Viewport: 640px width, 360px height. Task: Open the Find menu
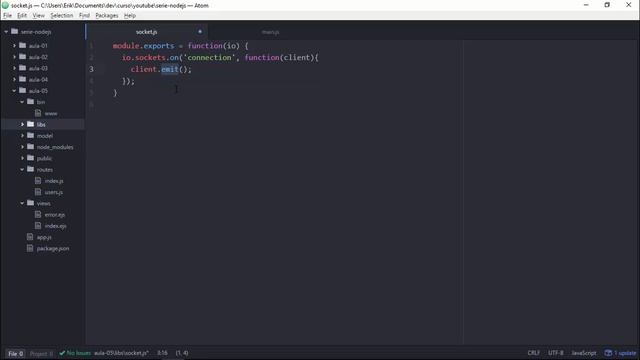[84, 16]
